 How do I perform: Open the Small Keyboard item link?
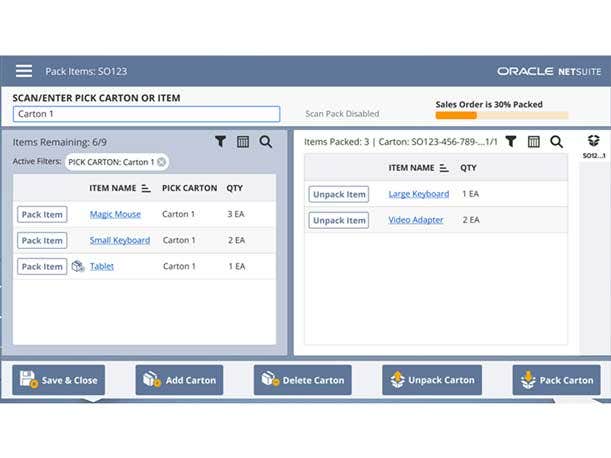click(x=120, y=240)
